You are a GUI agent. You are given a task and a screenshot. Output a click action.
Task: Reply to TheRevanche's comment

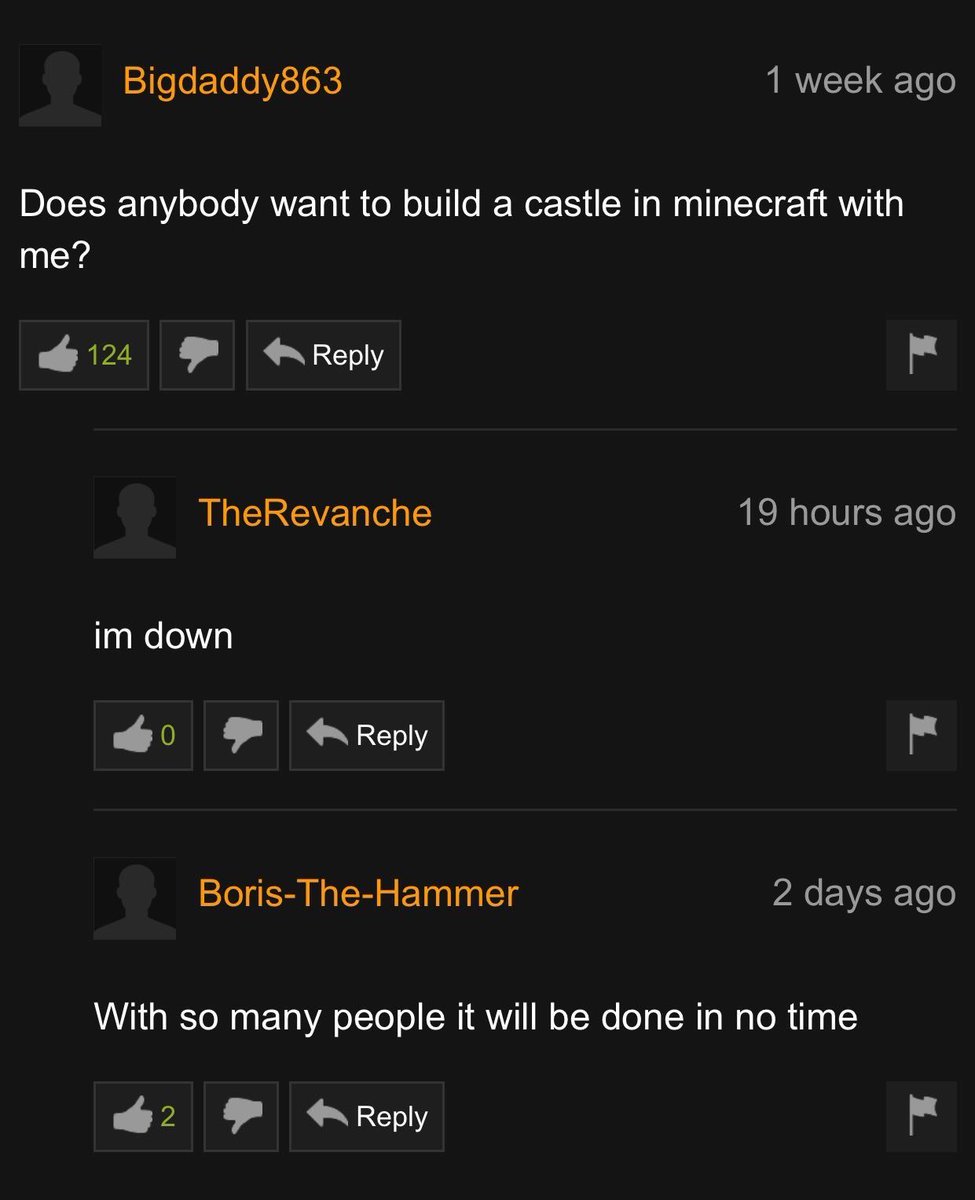367,735
